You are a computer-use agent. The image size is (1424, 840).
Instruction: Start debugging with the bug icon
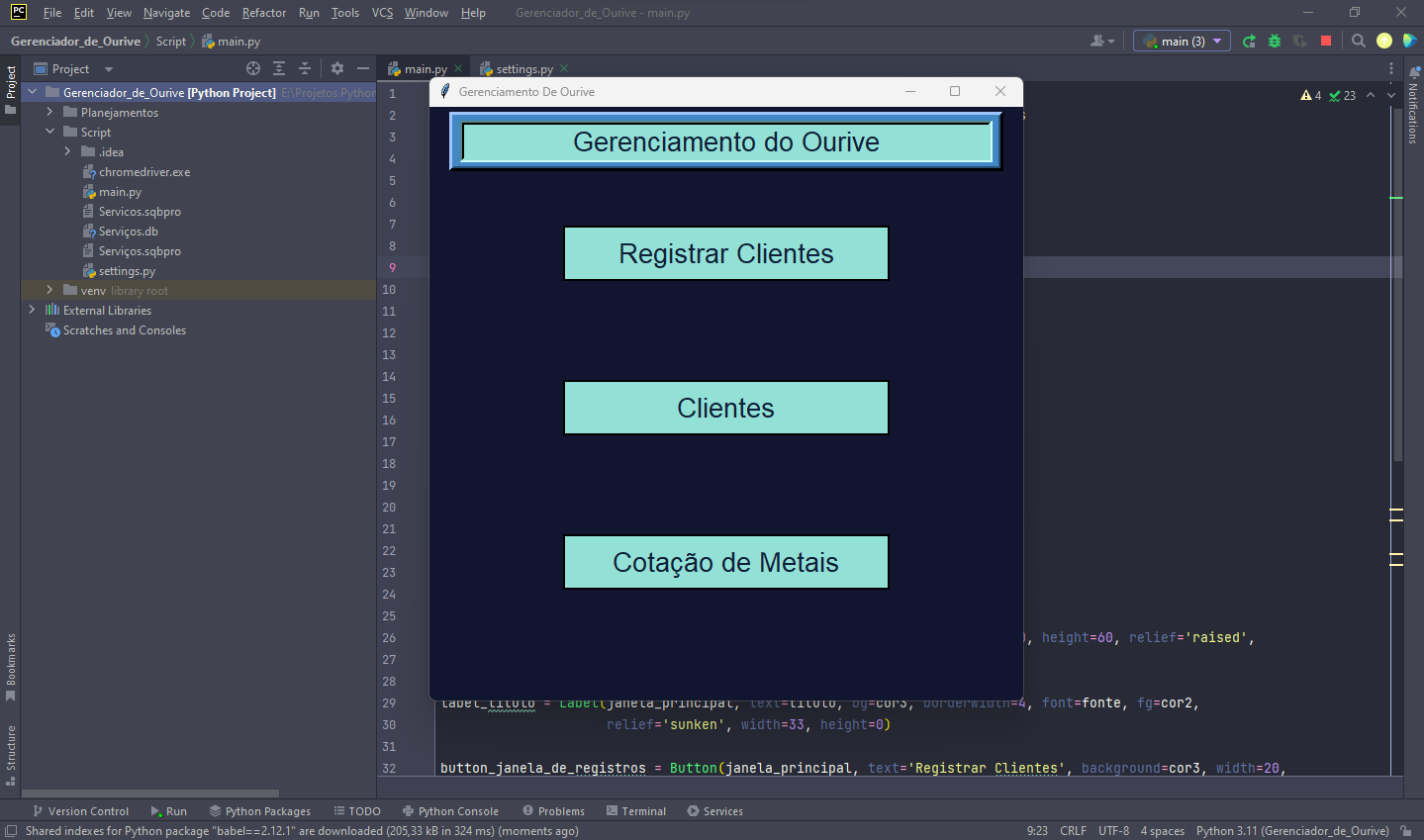coord(1274,40)
